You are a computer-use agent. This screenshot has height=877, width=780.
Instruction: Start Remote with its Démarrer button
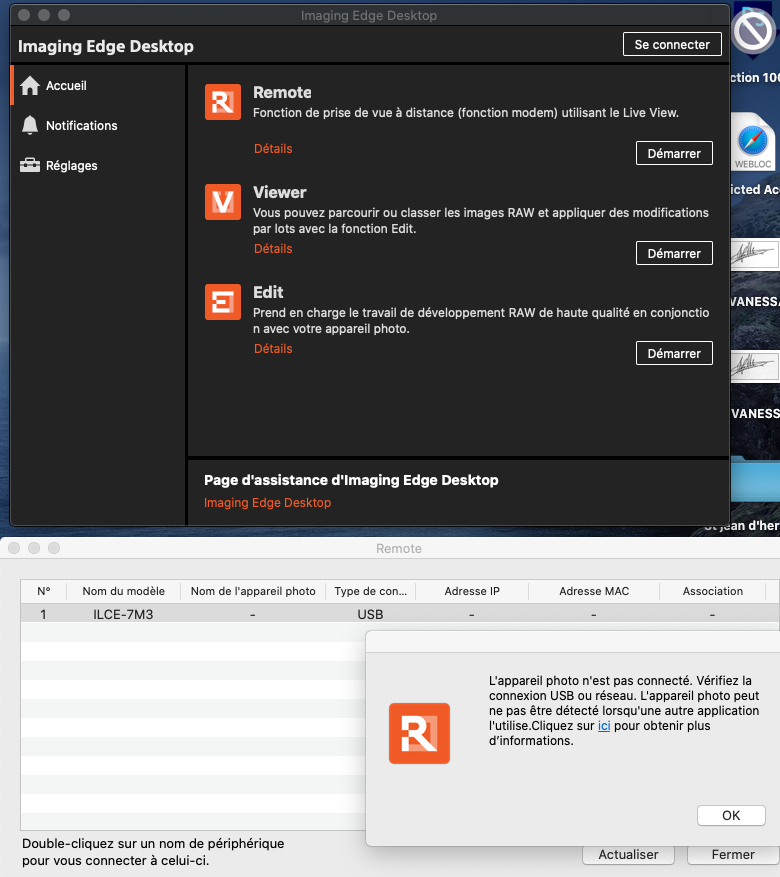click(x=674, y=153)
